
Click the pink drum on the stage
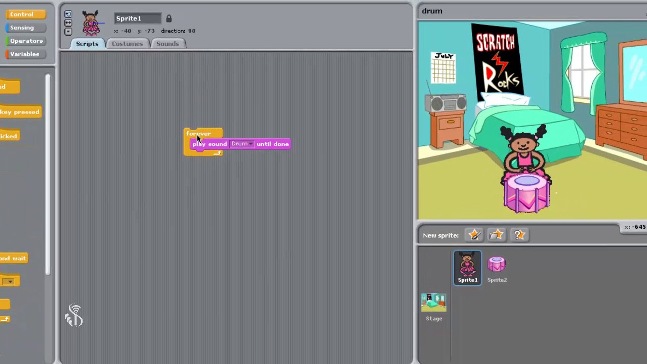pos(527,193)
